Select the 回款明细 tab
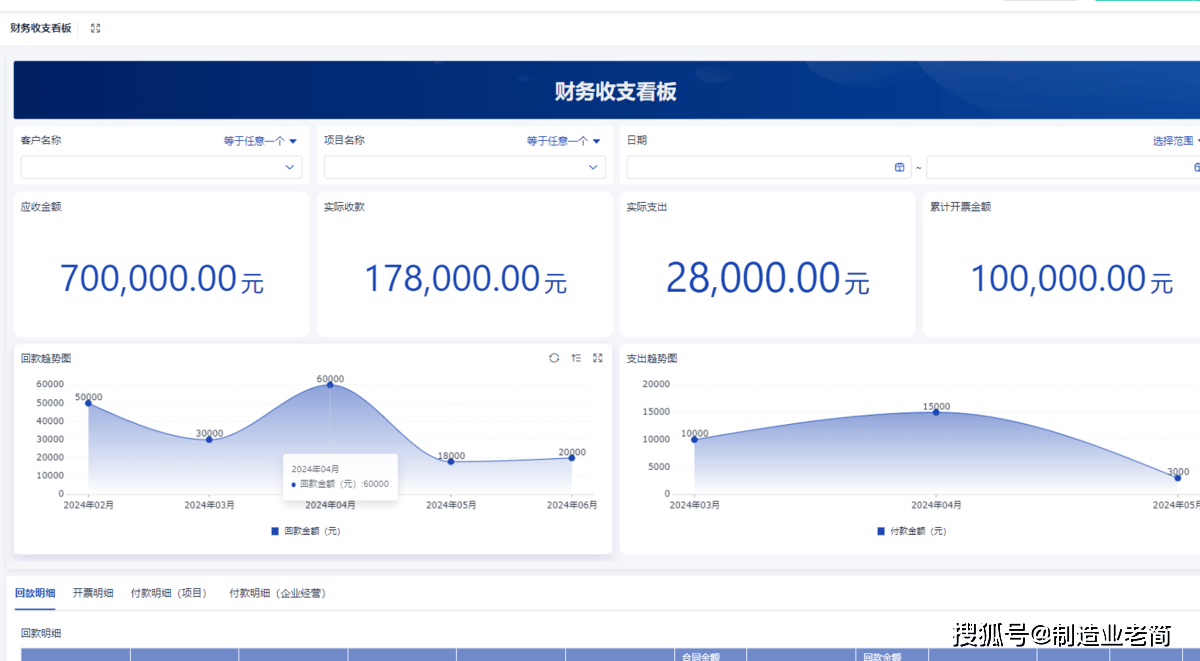The height and width of the screenshot is (661, 1200). click(35, 593)
